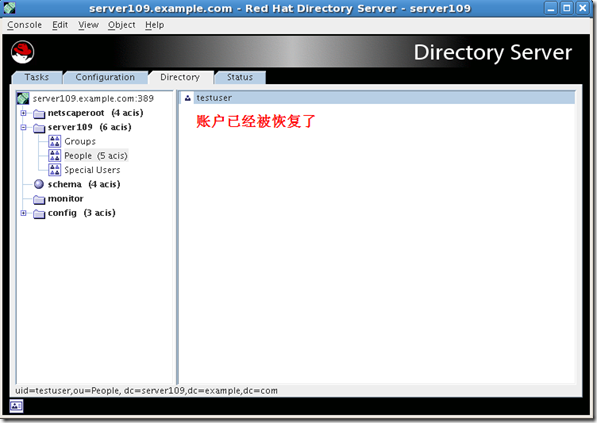Click the Red Hat logo icon

22,52
